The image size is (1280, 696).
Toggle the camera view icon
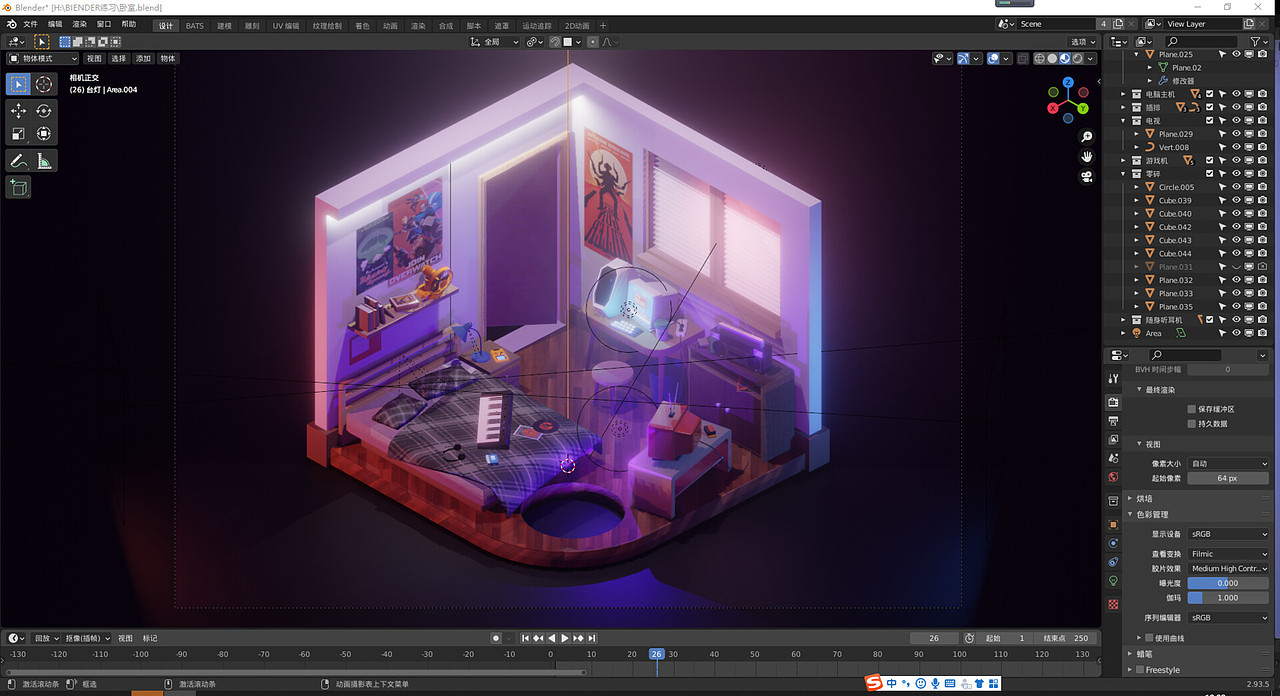(1087, 177)
